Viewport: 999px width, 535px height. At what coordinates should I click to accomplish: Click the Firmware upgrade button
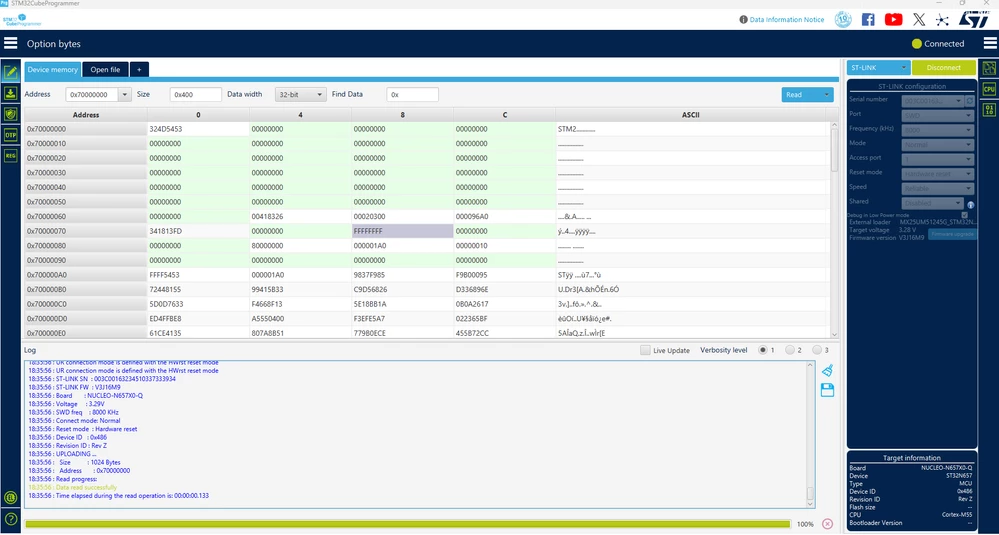[952, 234]
